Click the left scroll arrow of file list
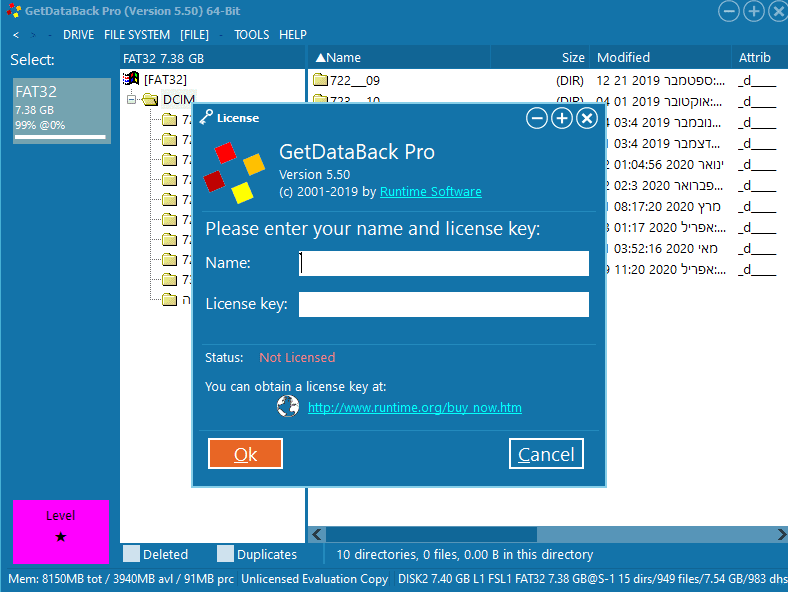Image resolution: width=788 pixels, height=592 pixels. (317, 534)
